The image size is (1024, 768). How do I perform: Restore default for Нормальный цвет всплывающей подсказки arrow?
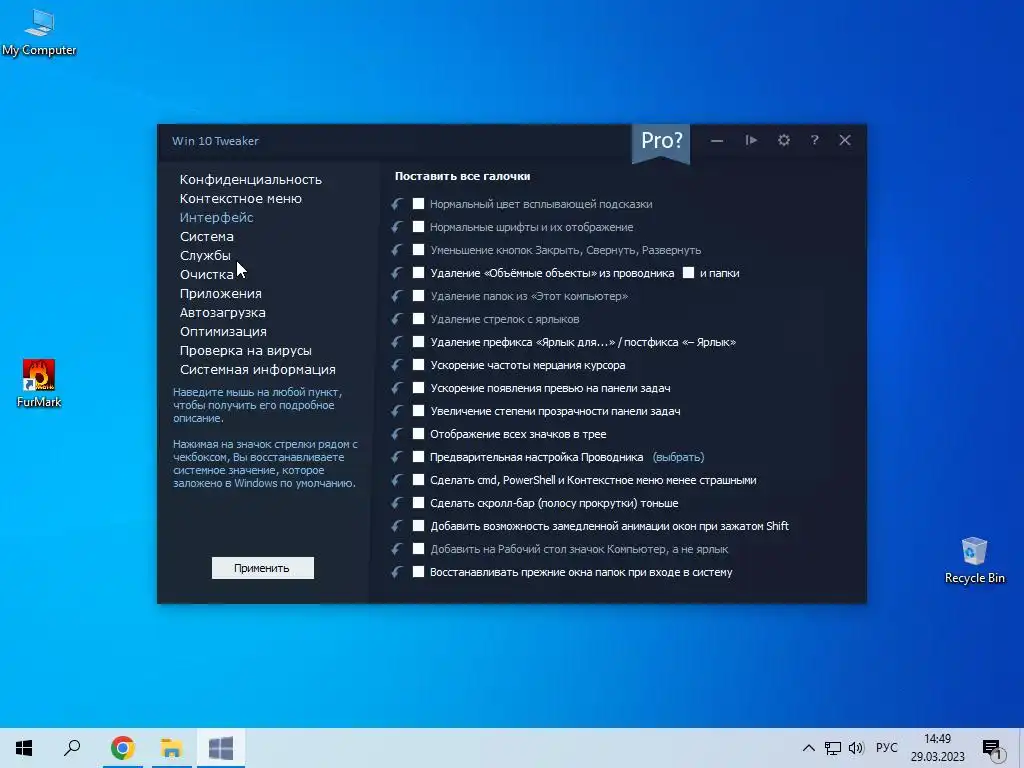396,204
